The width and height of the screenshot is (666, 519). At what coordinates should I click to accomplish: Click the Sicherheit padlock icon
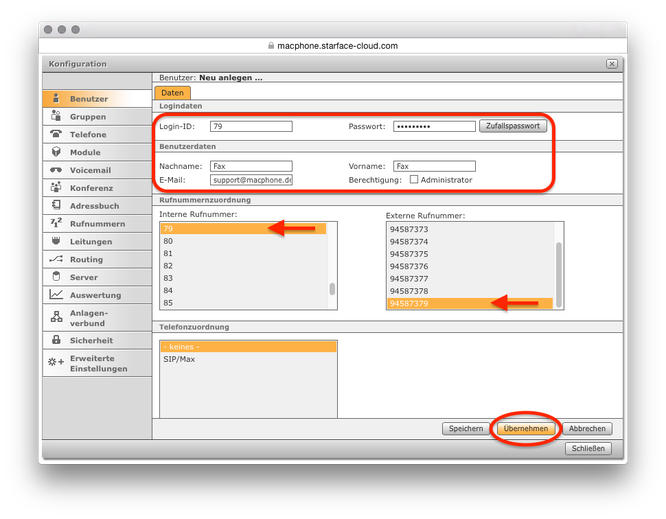click(x=56, y=339)
